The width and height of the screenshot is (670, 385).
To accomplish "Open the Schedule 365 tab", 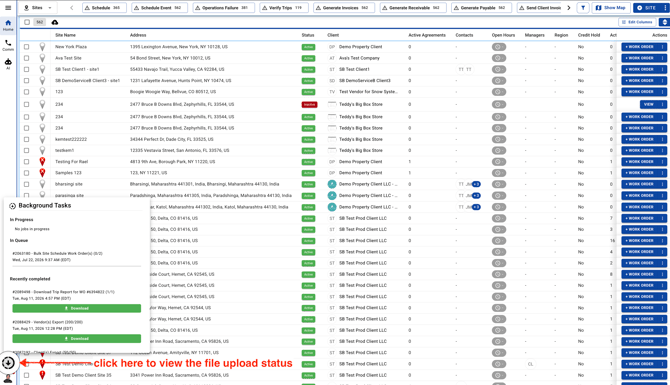I will tap(104, 8).
